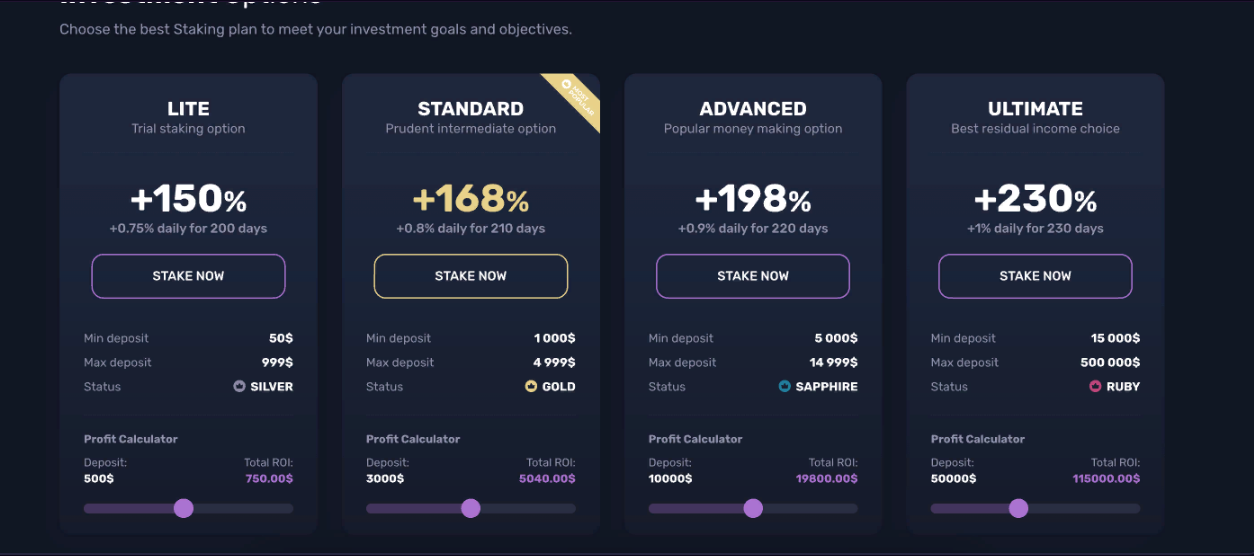Click the Ruby status badge icon

click(1096, 386)
